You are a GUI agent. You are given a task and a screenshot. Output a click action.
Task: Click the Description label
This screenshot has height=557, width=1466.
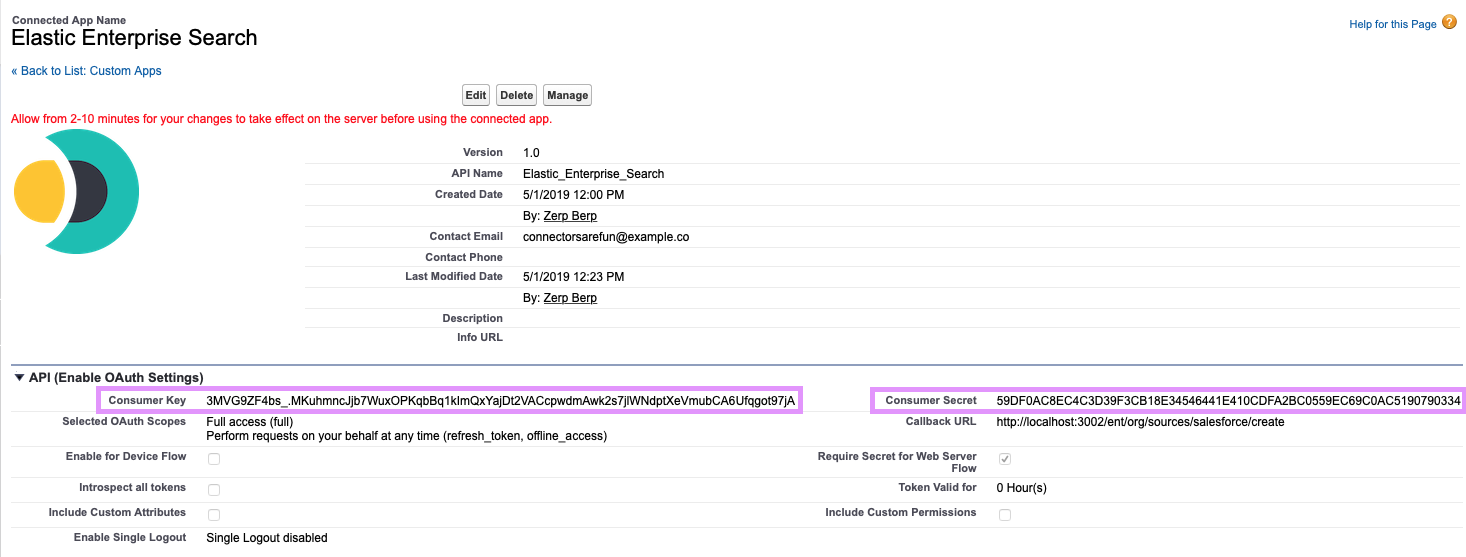coord(473,319)
